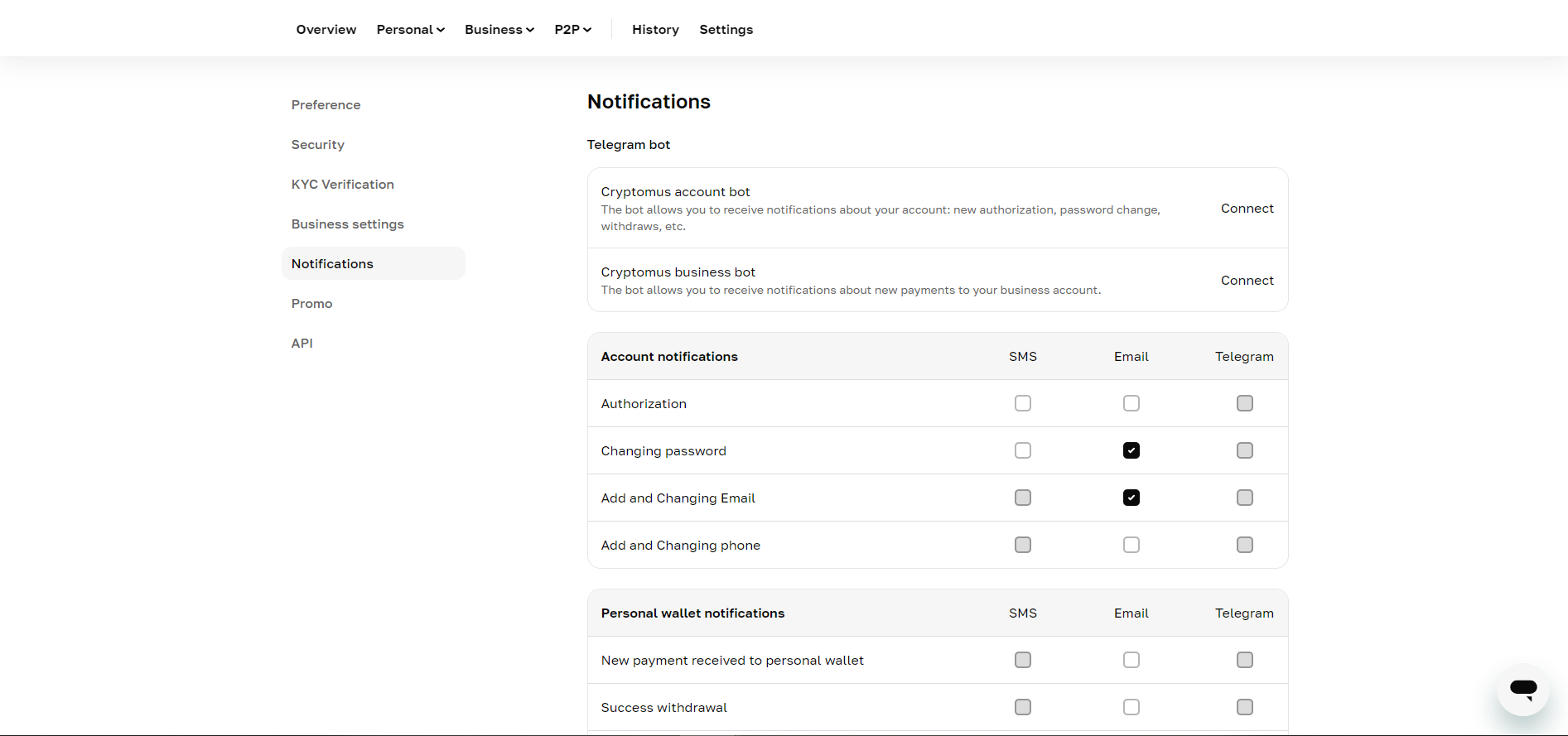Open the Overview page
Viewport: 1568px width, 736px height.
point(326,30)
